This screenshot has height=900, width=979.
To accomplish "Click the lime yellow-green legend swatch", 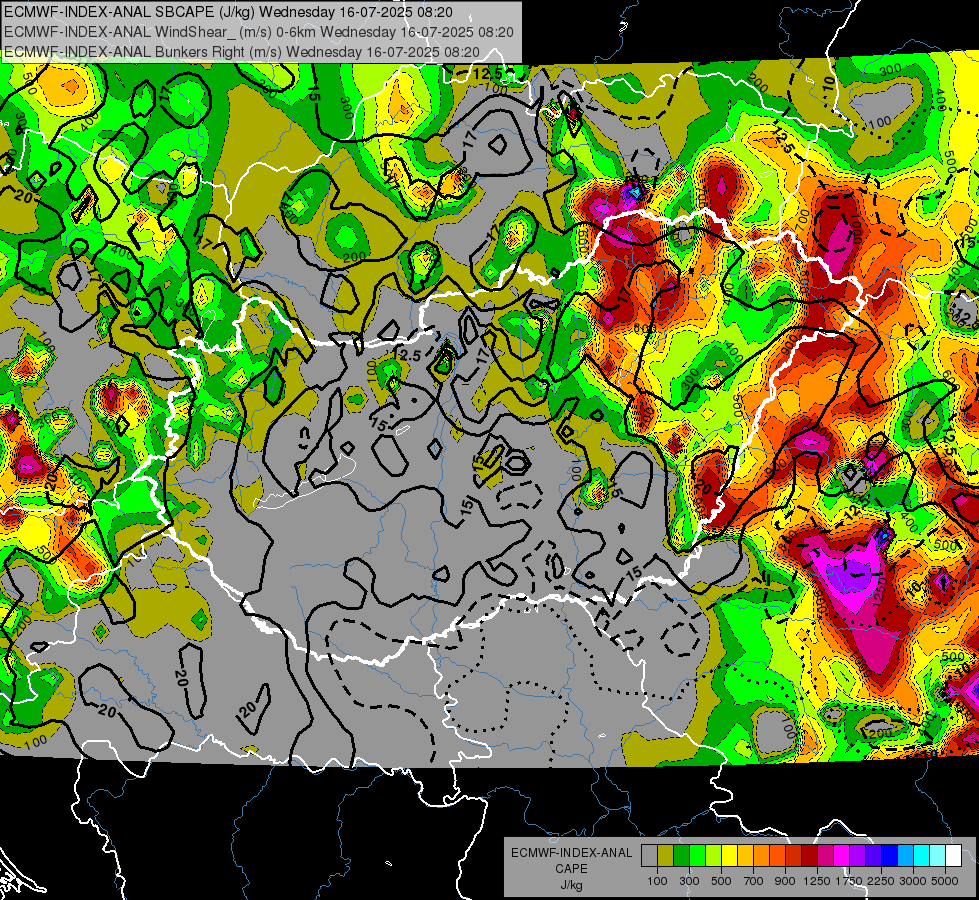I will (x=714, y=855).
